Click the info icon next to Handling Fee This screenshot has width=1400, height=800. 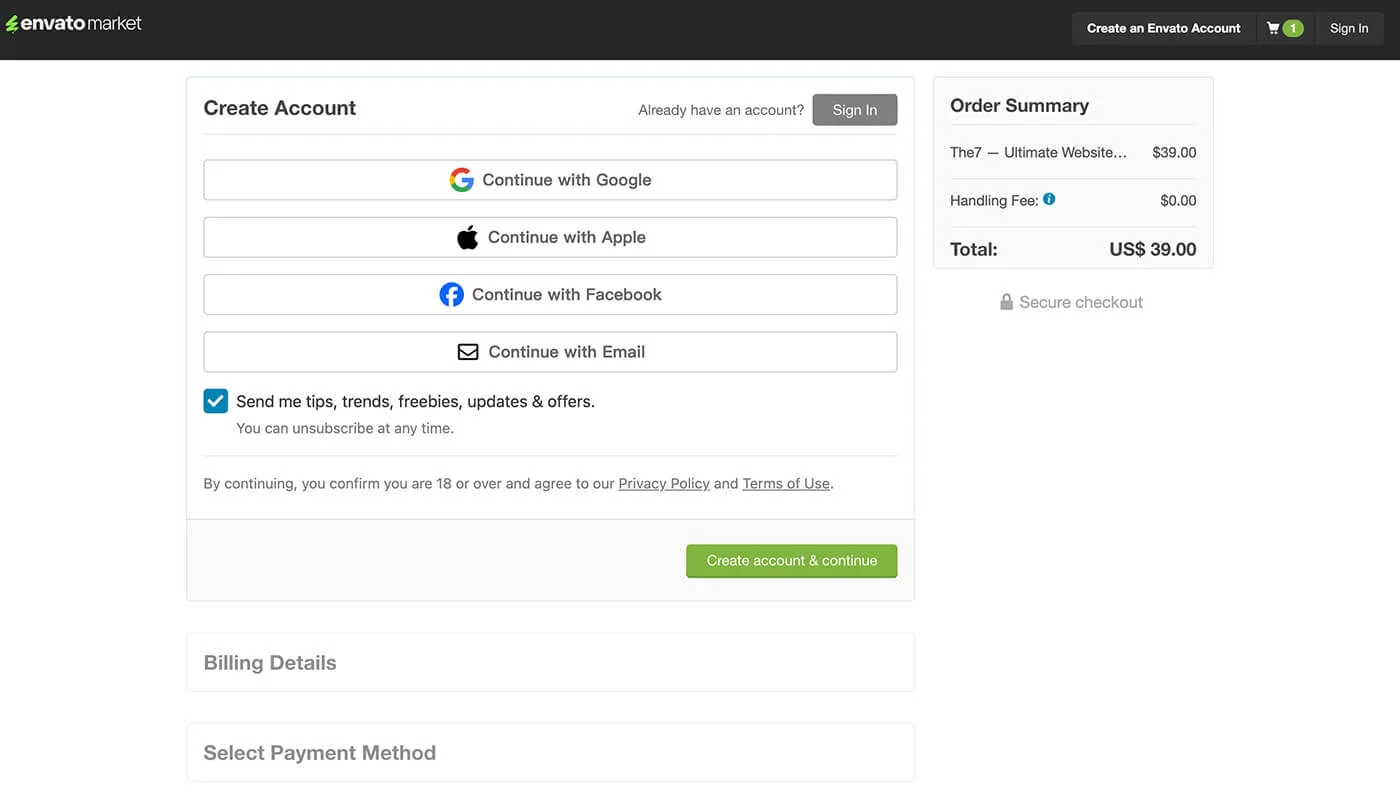1049,199
